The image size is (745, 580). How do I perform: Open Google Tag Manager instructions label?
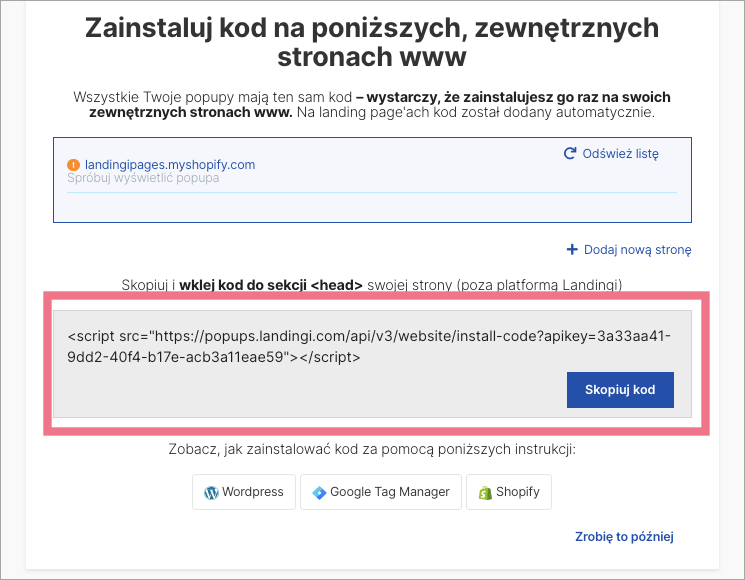point(391,492)
